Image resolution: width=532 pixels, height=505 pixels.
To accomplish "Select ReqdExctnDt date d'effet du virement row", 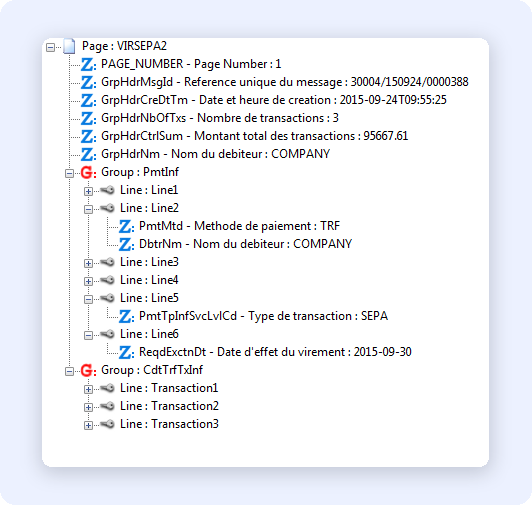I will click(276, 352).
